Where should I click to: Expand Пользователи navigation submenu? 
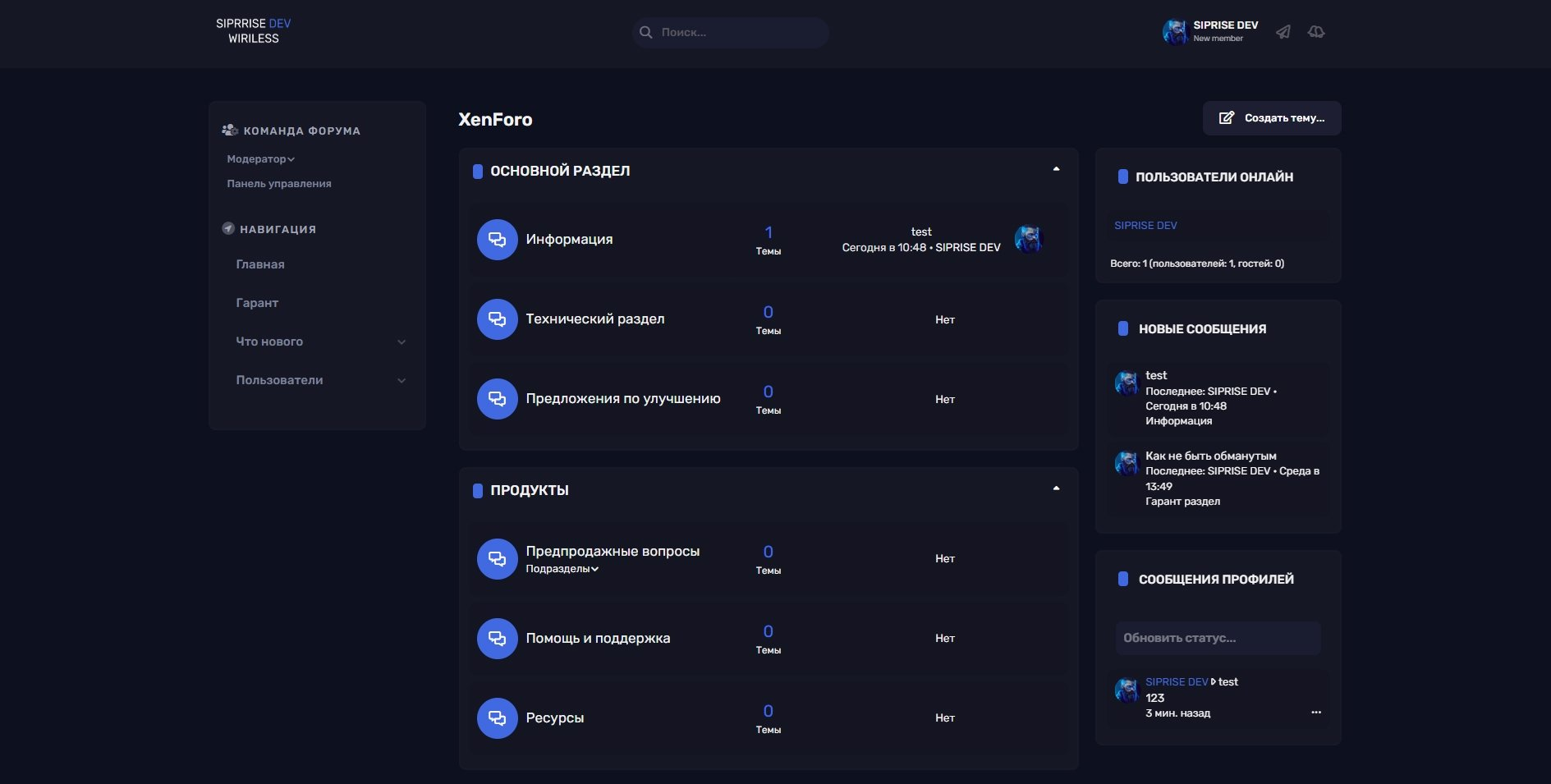(x=402, y=381)
